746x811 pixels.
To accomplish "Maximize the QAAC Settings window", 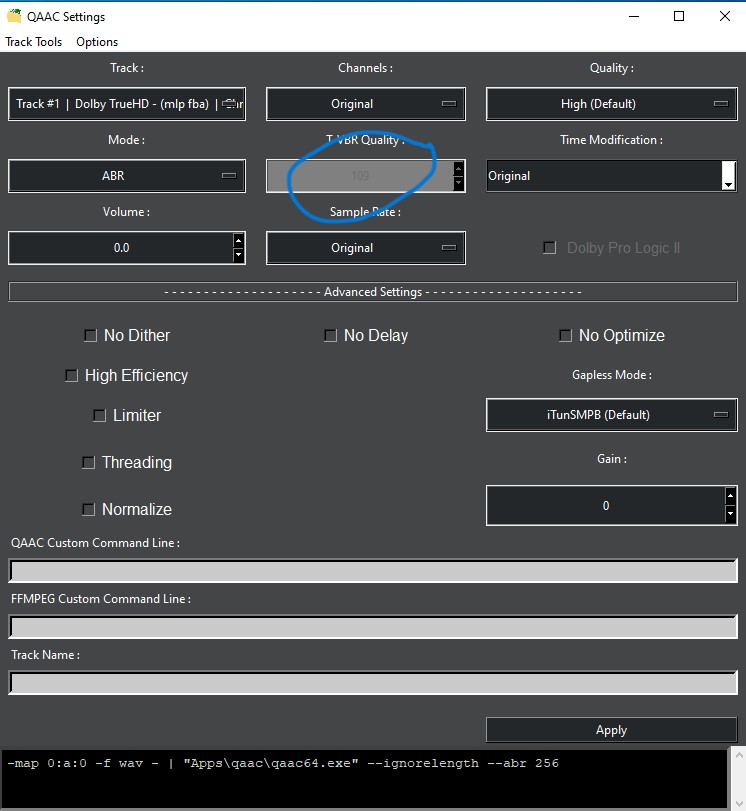I will (679, 17).
